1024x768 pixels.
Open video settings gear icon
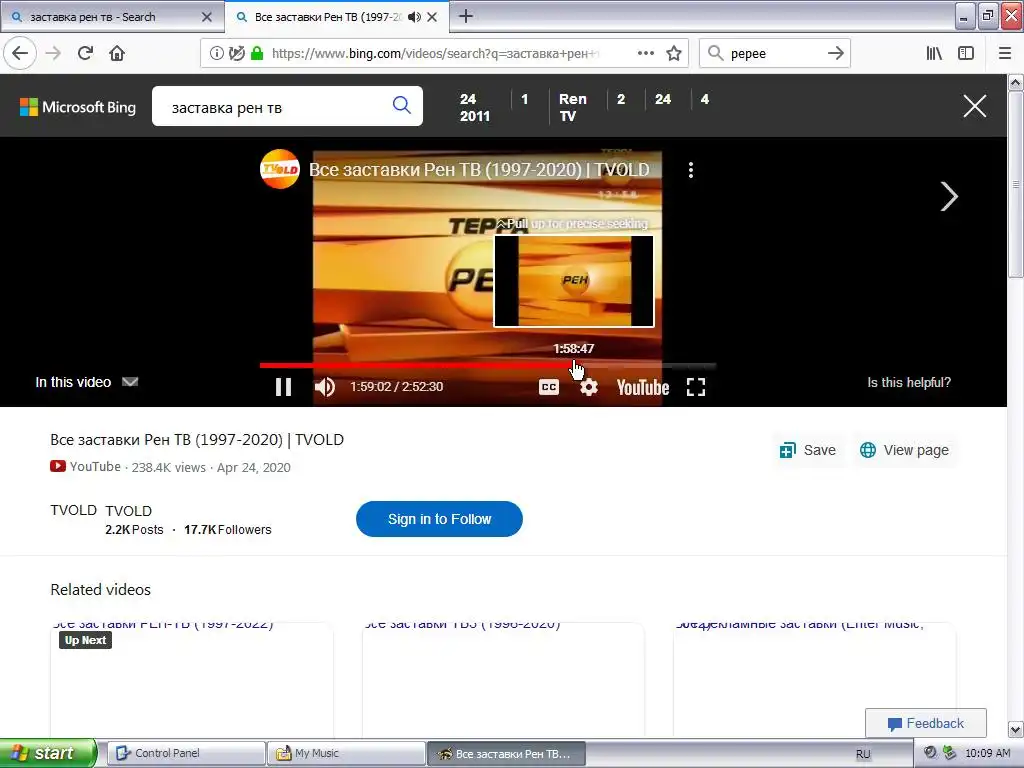tap(588, 387)
